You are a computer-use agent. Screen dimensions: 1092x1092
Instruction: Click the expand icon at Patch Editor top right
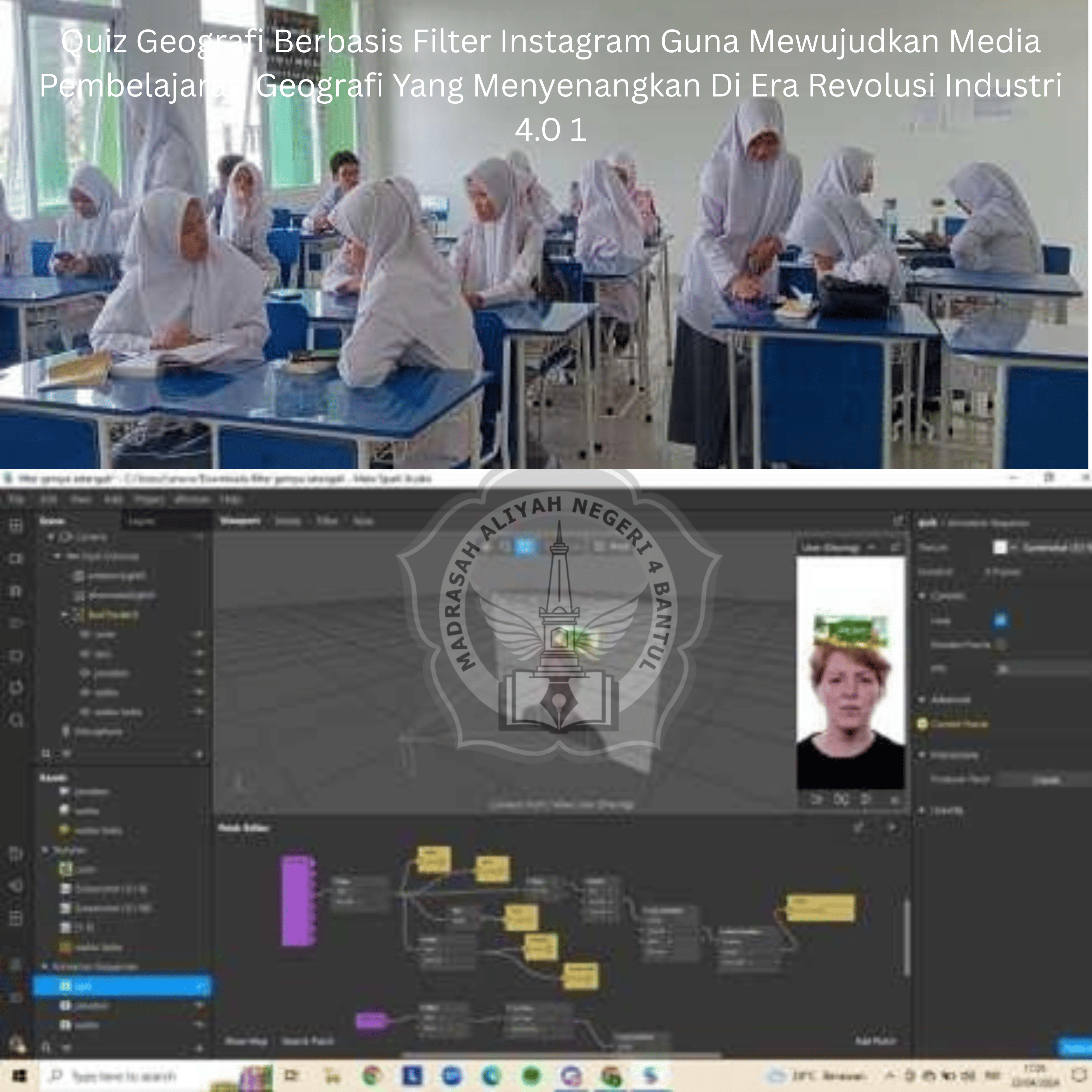pos(858,827)
